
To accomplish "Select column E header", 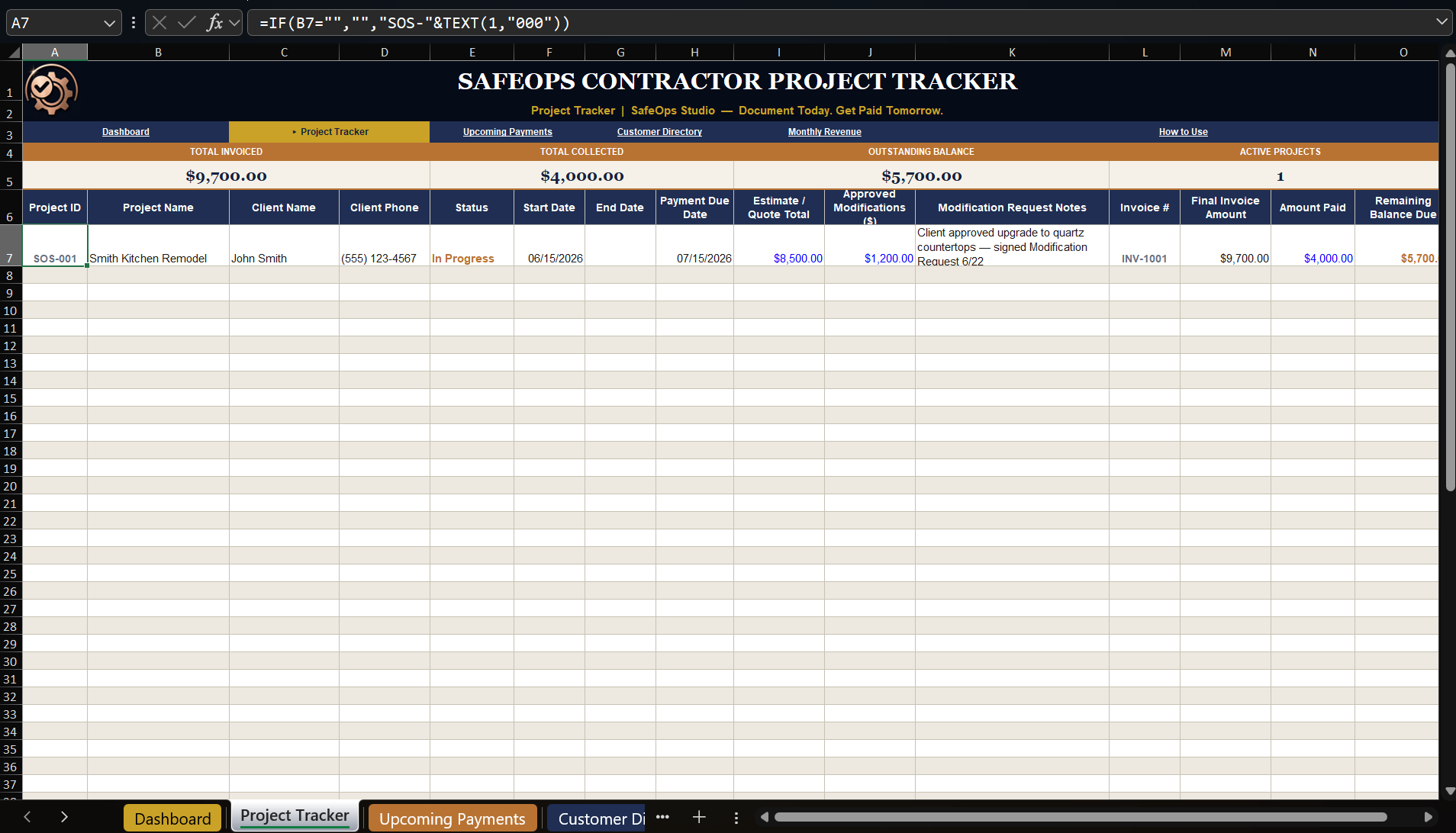I will pyautogui.click(x=472, y=52).
